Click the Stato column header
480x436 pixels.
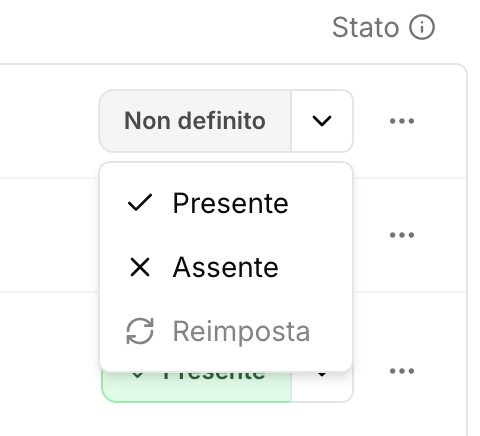click(383, 27)
